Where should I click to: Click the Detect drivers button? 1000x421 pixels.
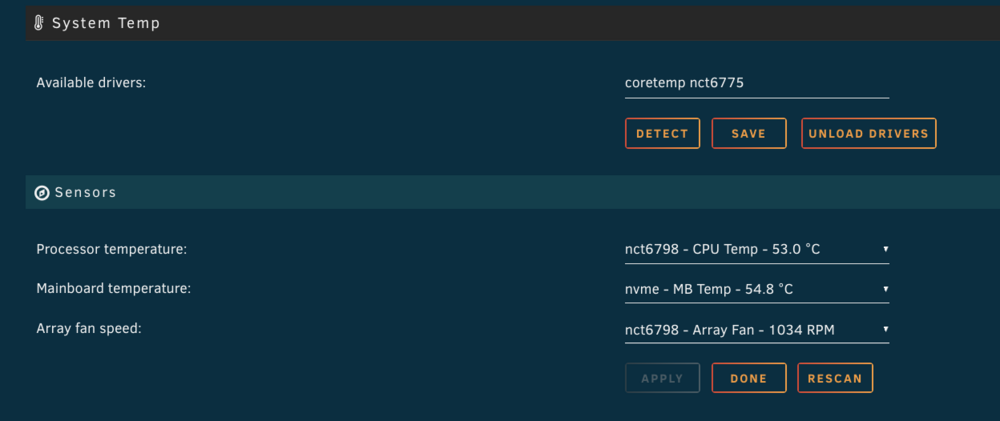tap(663, 133)
